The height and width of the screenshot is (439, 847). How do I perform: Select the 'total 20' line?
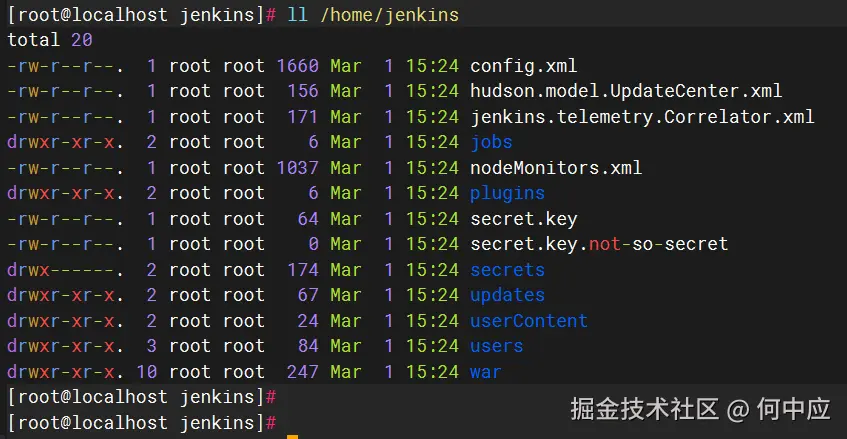tap(50, 40)
